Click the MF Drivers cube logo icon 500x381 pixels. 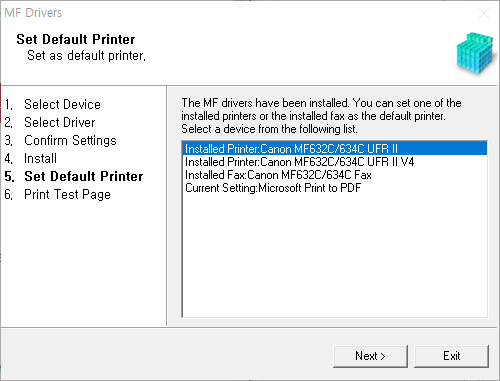pos(475,53)
